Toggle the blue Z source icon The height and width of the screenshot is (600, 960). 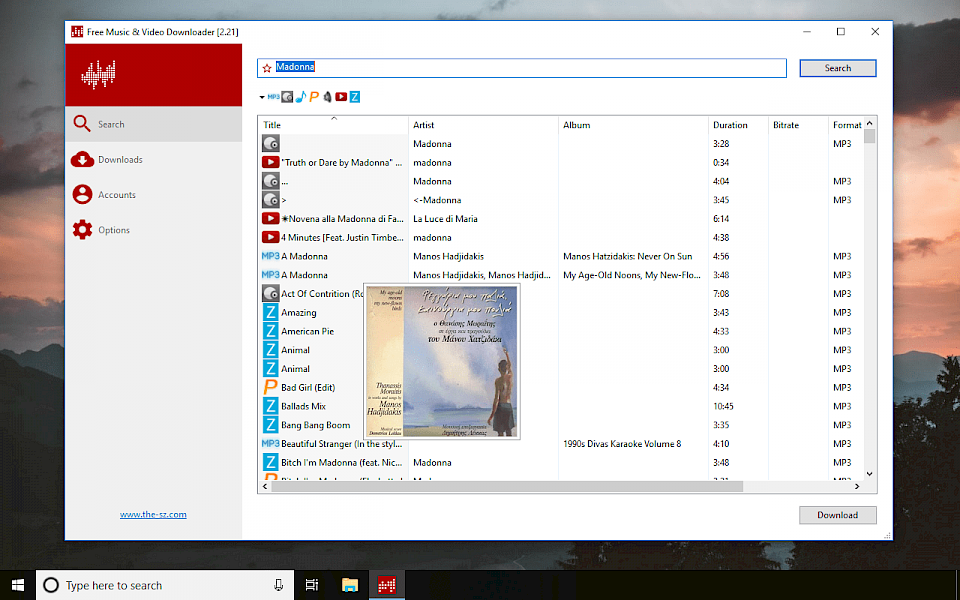tap(354, 97)
